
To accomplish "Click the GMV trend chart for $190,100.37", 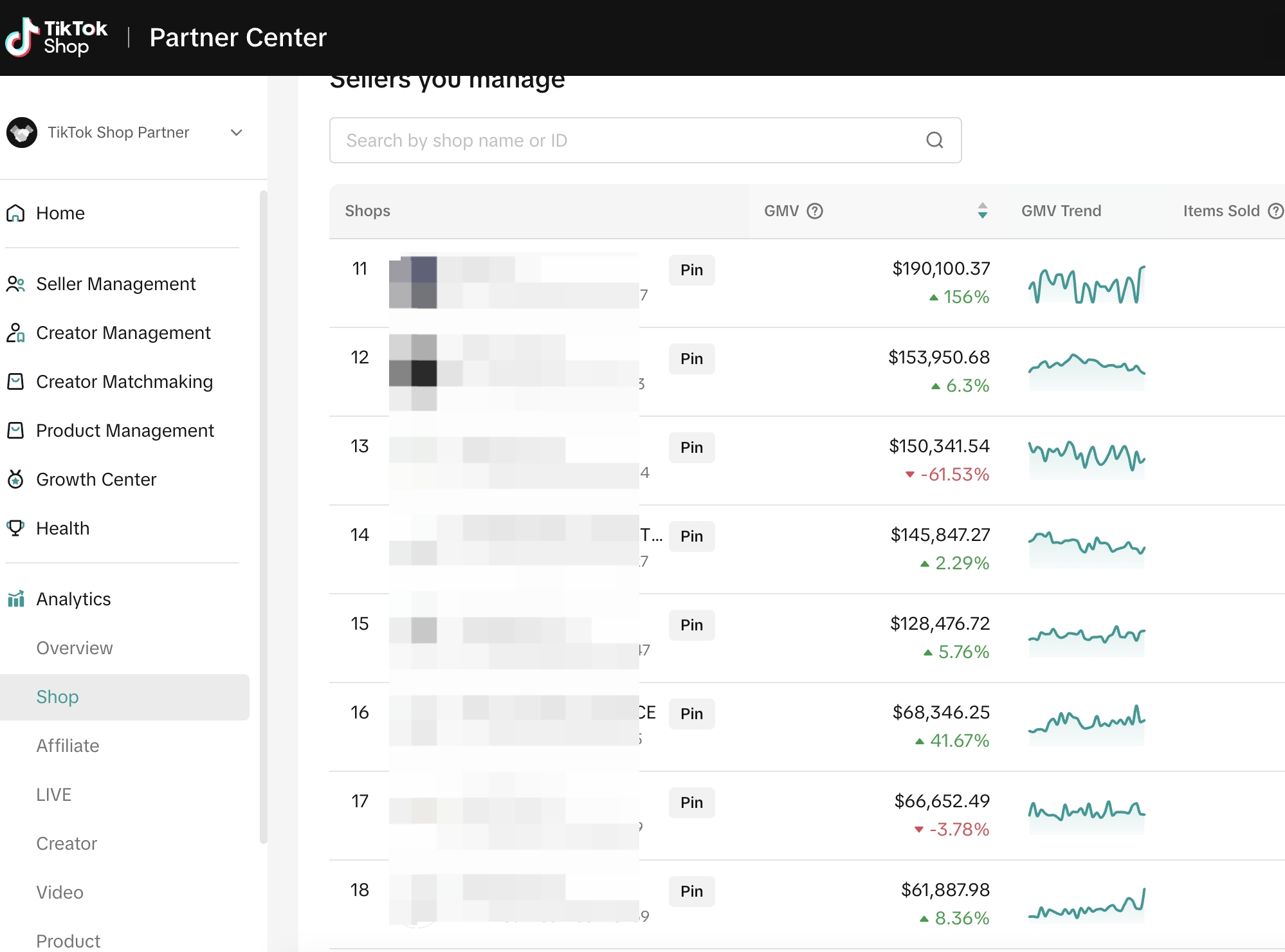I will (x=1086, y=284).
